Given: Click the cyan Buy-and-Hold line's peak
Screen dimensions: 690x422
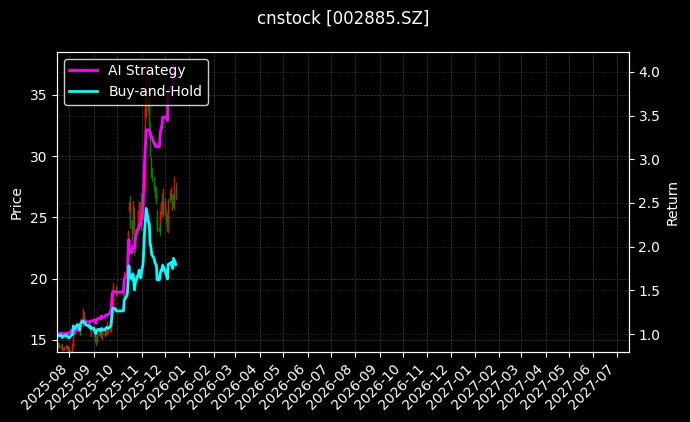Looking at the screenshot, I should click(146, 209).
